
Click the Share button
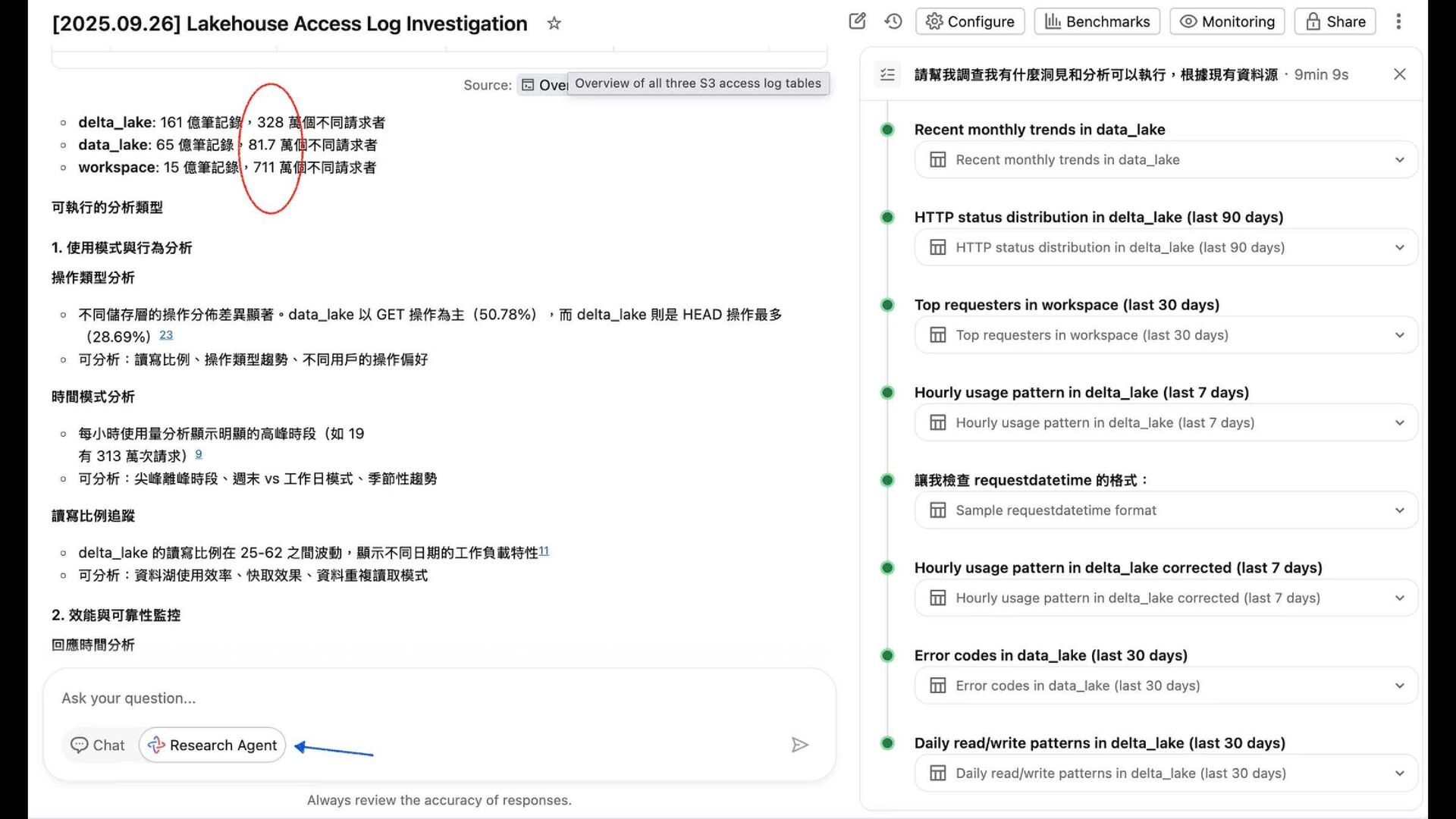click(1335, 21)
